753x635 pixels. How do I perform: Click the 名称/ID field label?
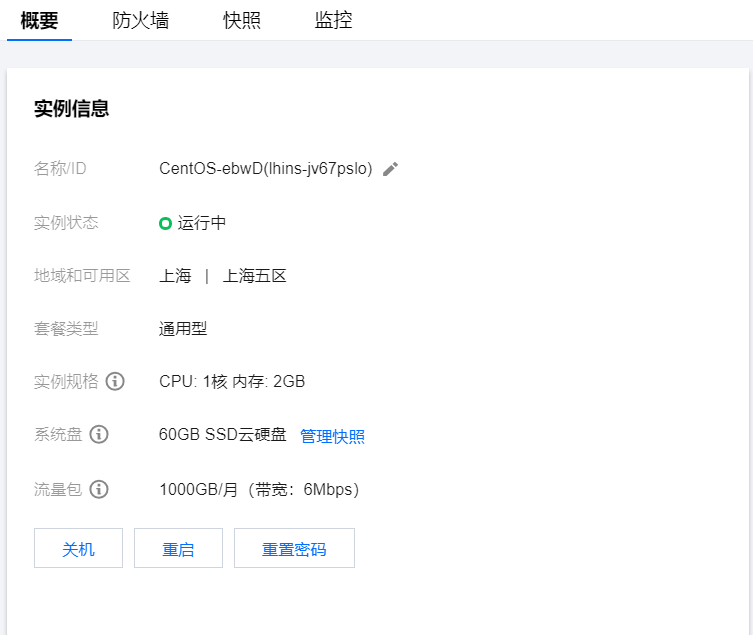(60, 169)
